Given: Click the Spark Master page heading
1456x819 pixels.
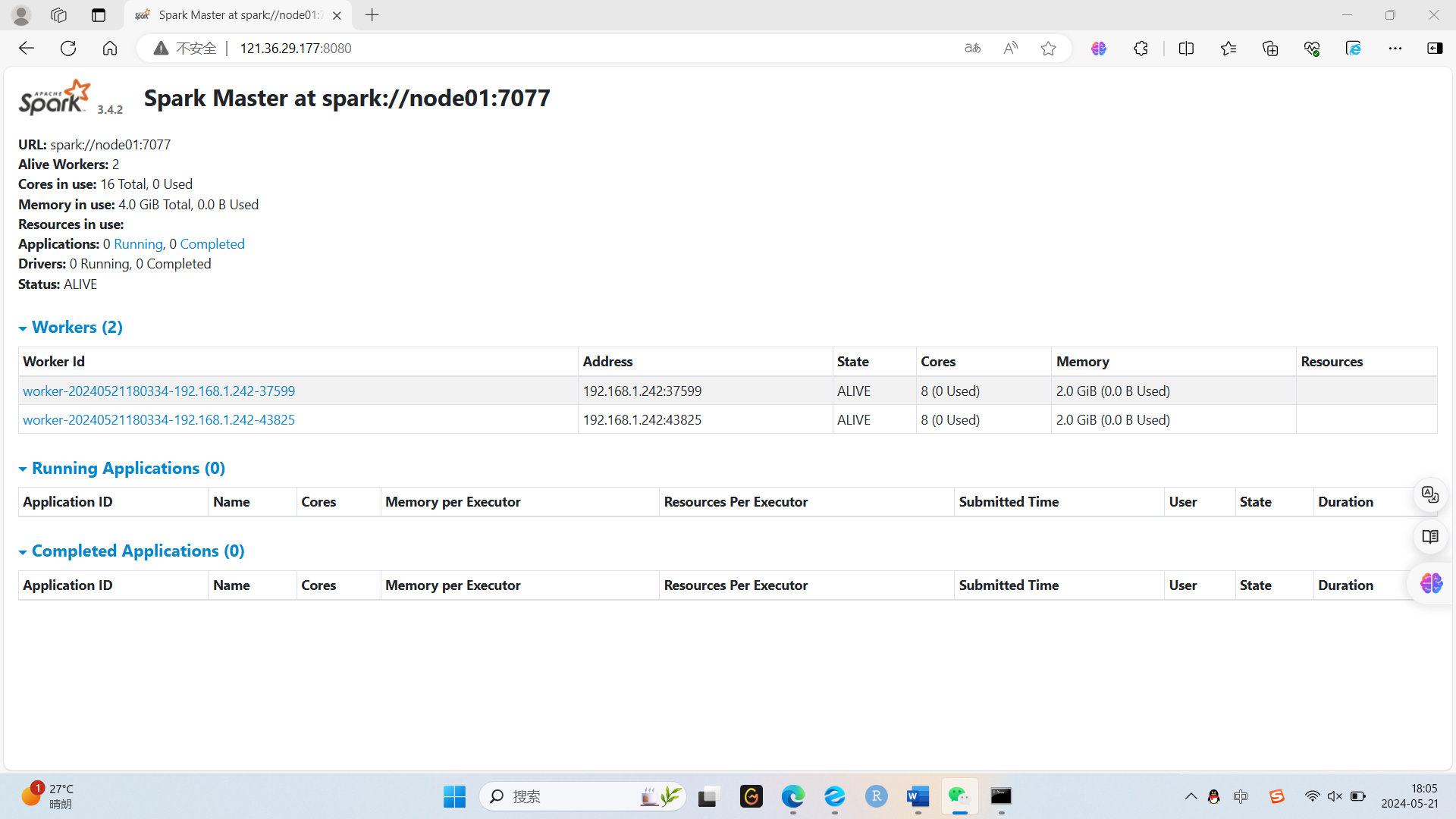Looking at the screenshot, I should click(347, 98).
